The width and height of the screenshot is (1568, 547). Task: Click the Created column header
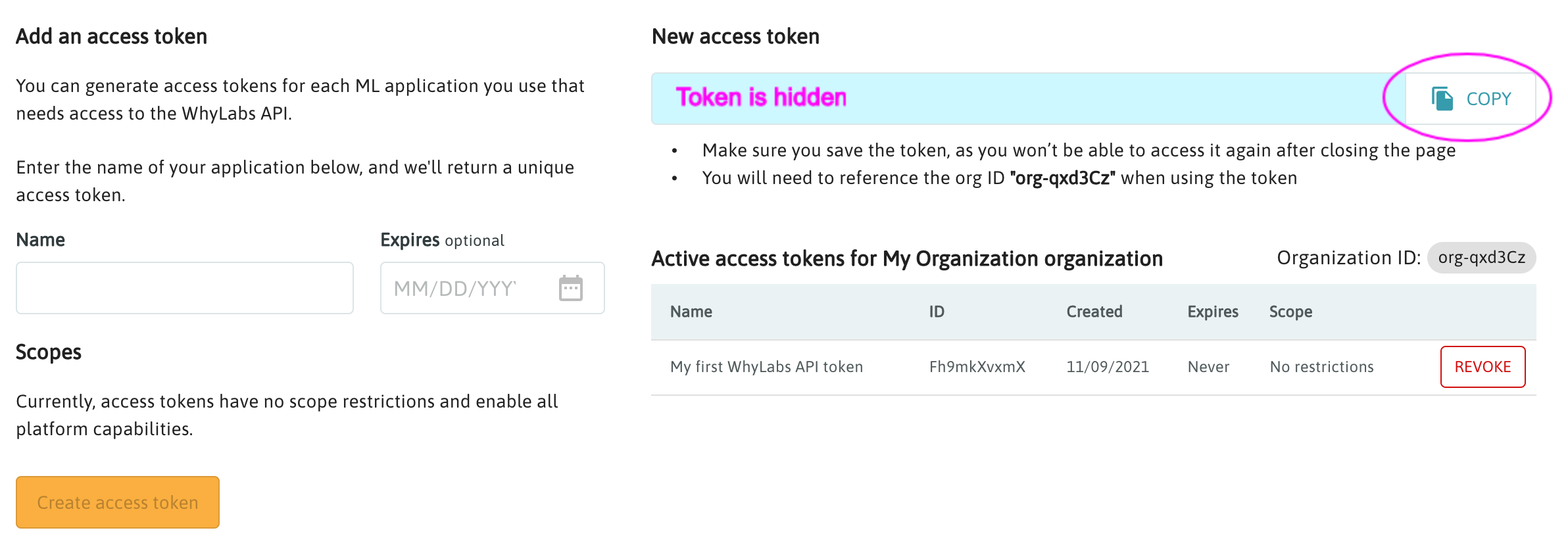[x=1093, y=311]
